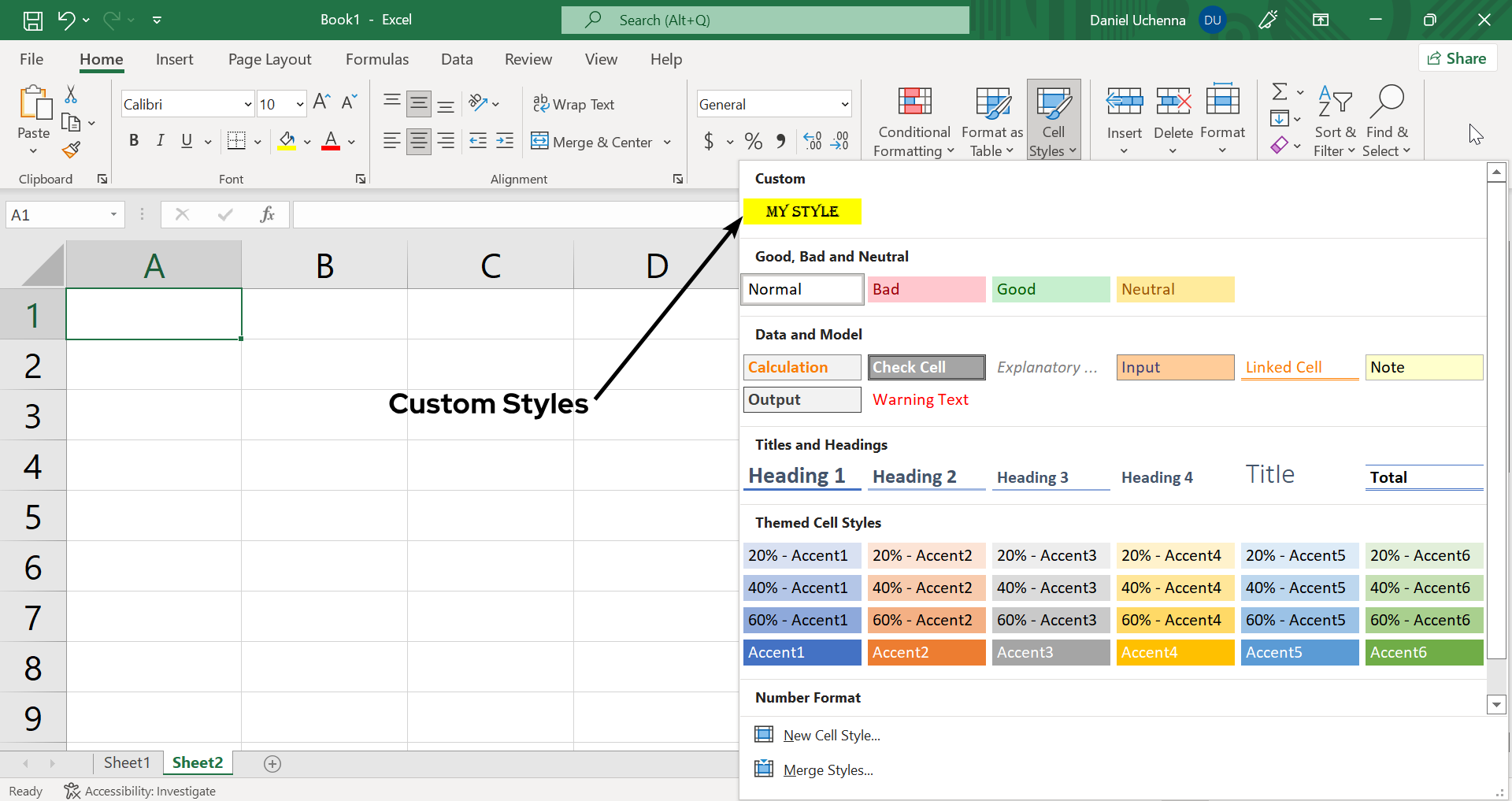Viewport: 1512px width, 801px height.
Task: Expand the Merge & Center options
Action: (x=668, y=142)
